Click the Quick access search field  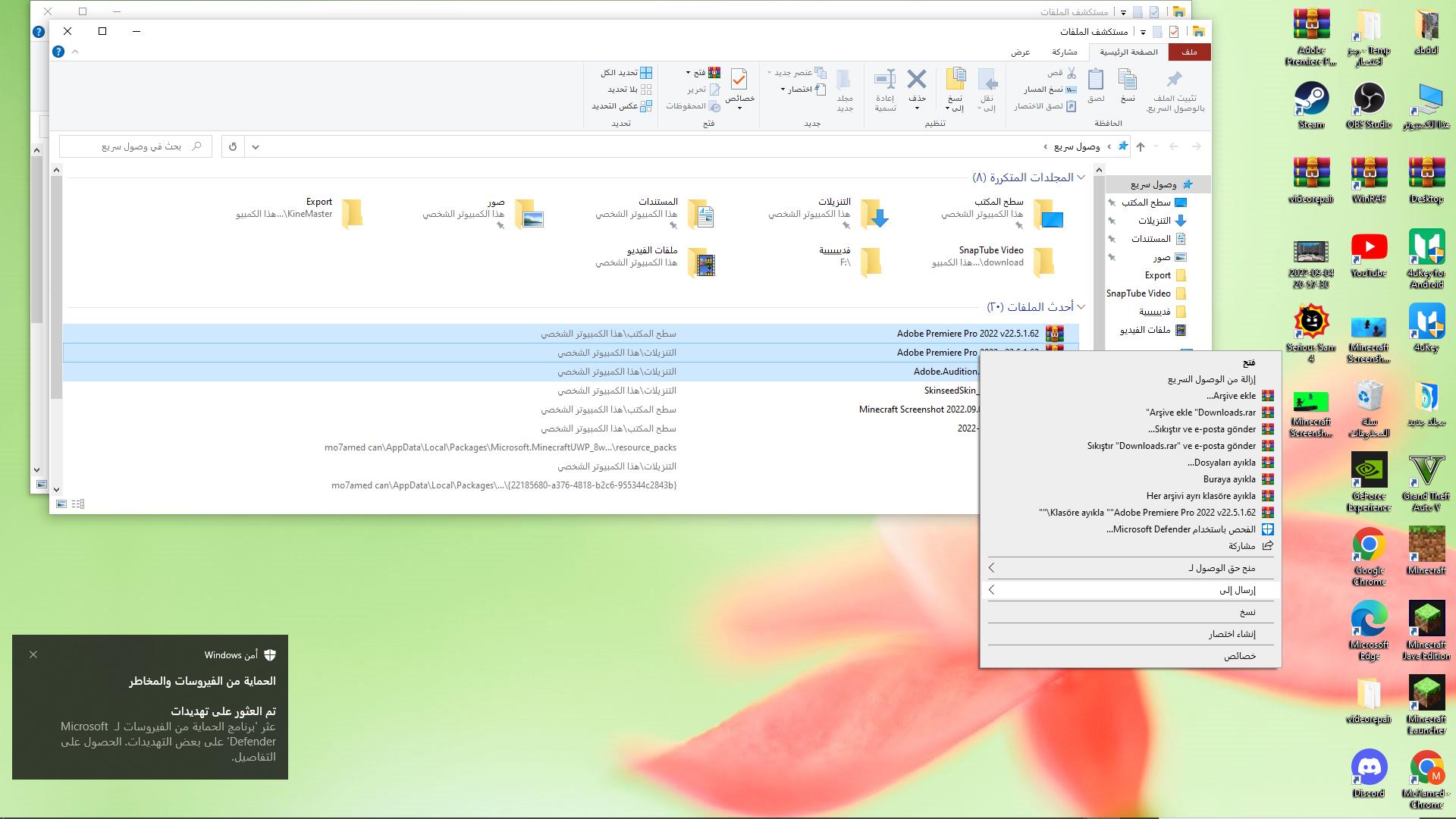pyautogui.click(x=136, y=146)
